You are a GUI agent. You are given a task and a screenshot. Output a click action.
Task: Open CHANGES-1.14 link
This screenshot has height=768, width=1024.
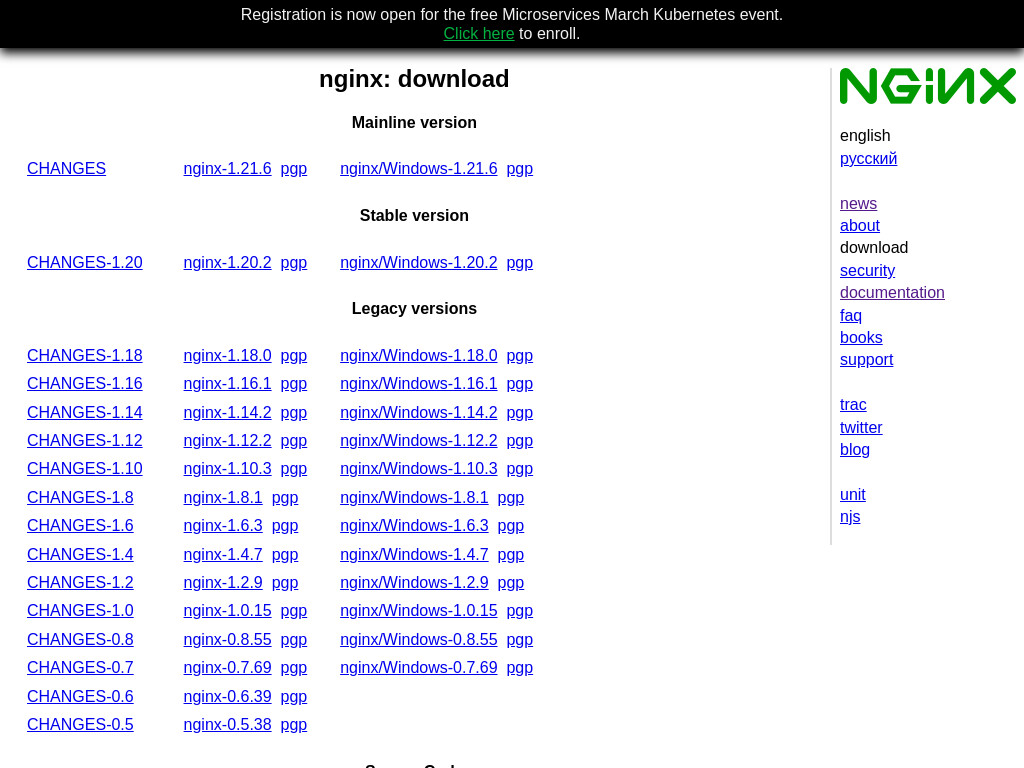[x=84, y=412]
